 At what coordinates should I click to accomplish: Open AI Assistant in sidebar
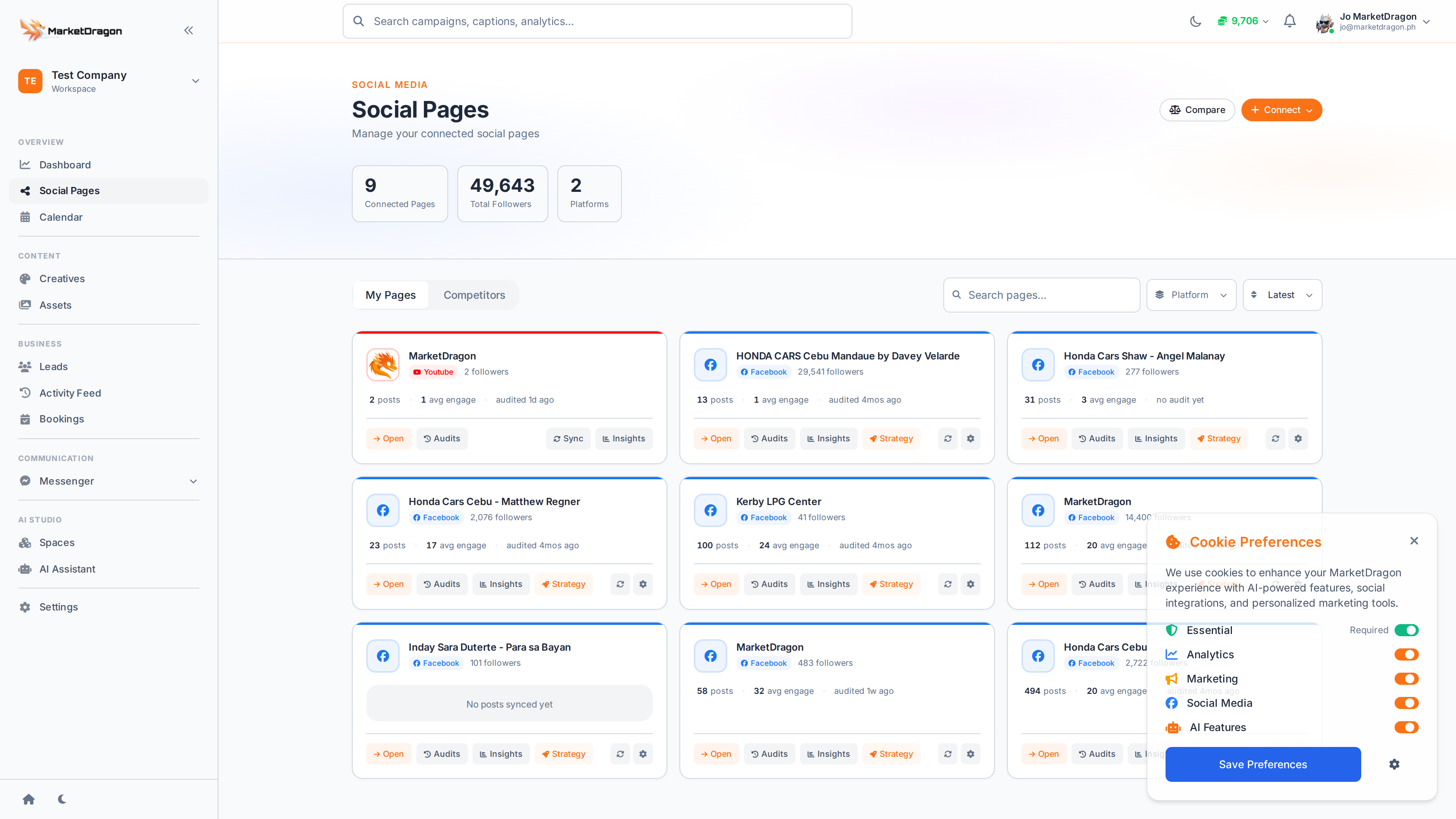pos(108,569)
